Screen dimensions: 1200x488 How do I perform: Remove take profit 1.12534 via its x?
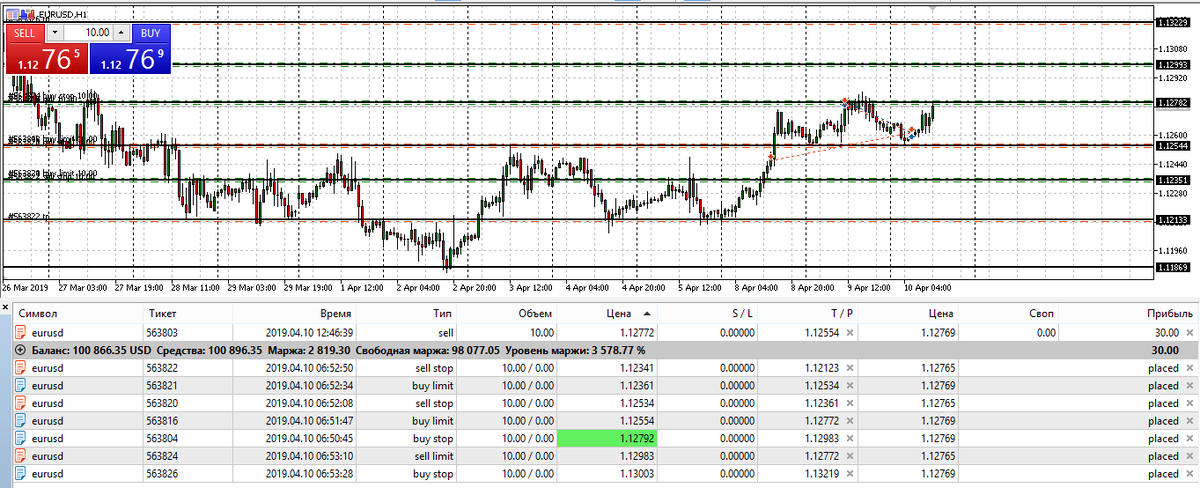pyautogui.click(x=850, y=385)
